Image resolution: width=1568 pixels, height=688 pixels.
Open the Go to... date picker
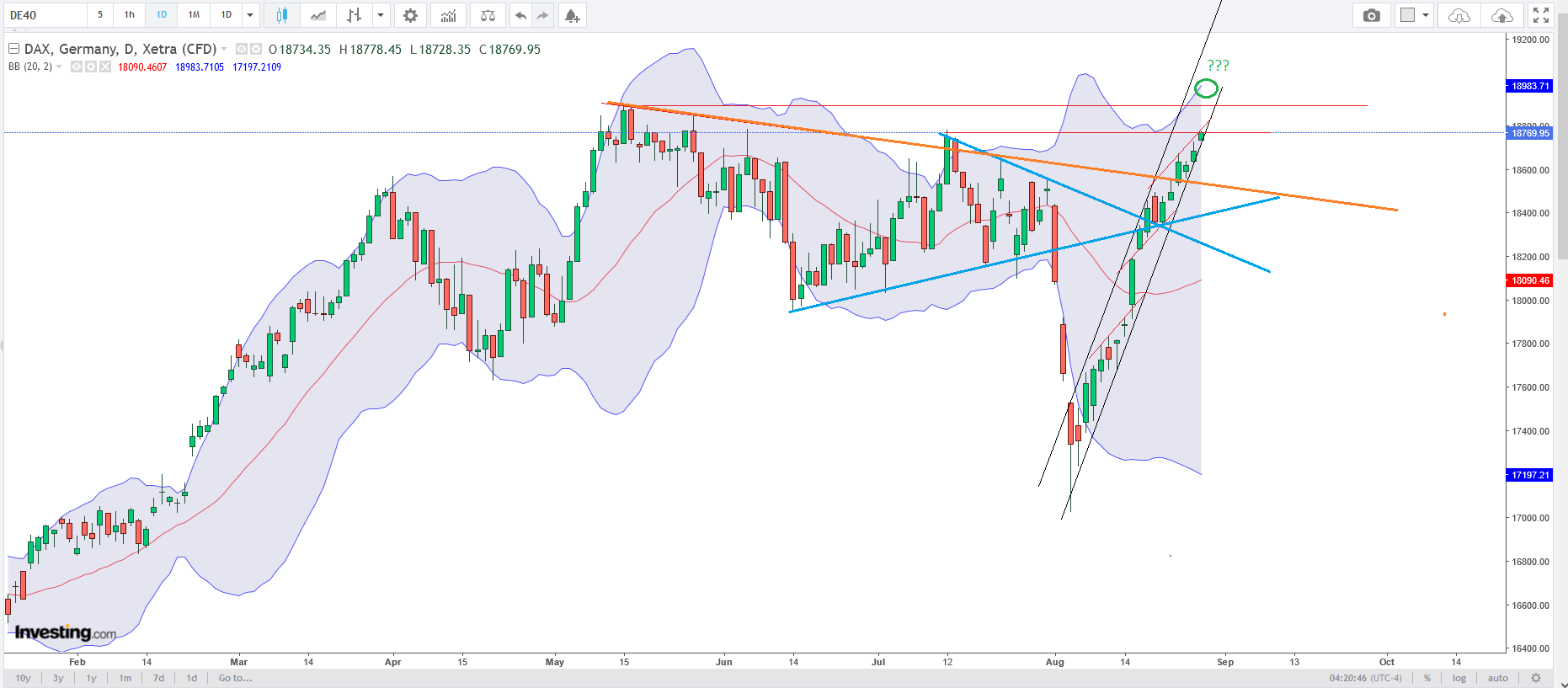pyautogui.click(x=235, y=678)
